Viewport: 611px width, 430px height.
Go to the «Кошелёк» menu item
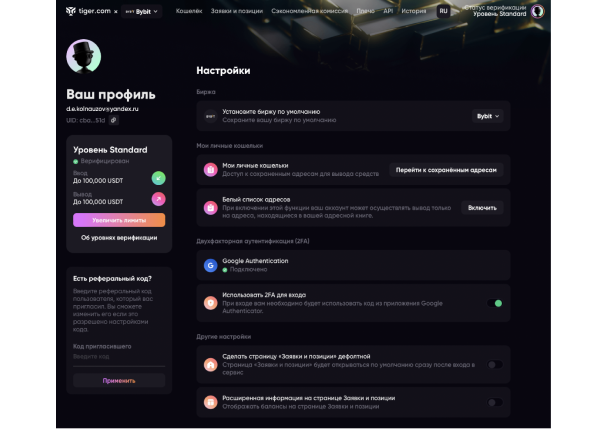tap(189, 12)
